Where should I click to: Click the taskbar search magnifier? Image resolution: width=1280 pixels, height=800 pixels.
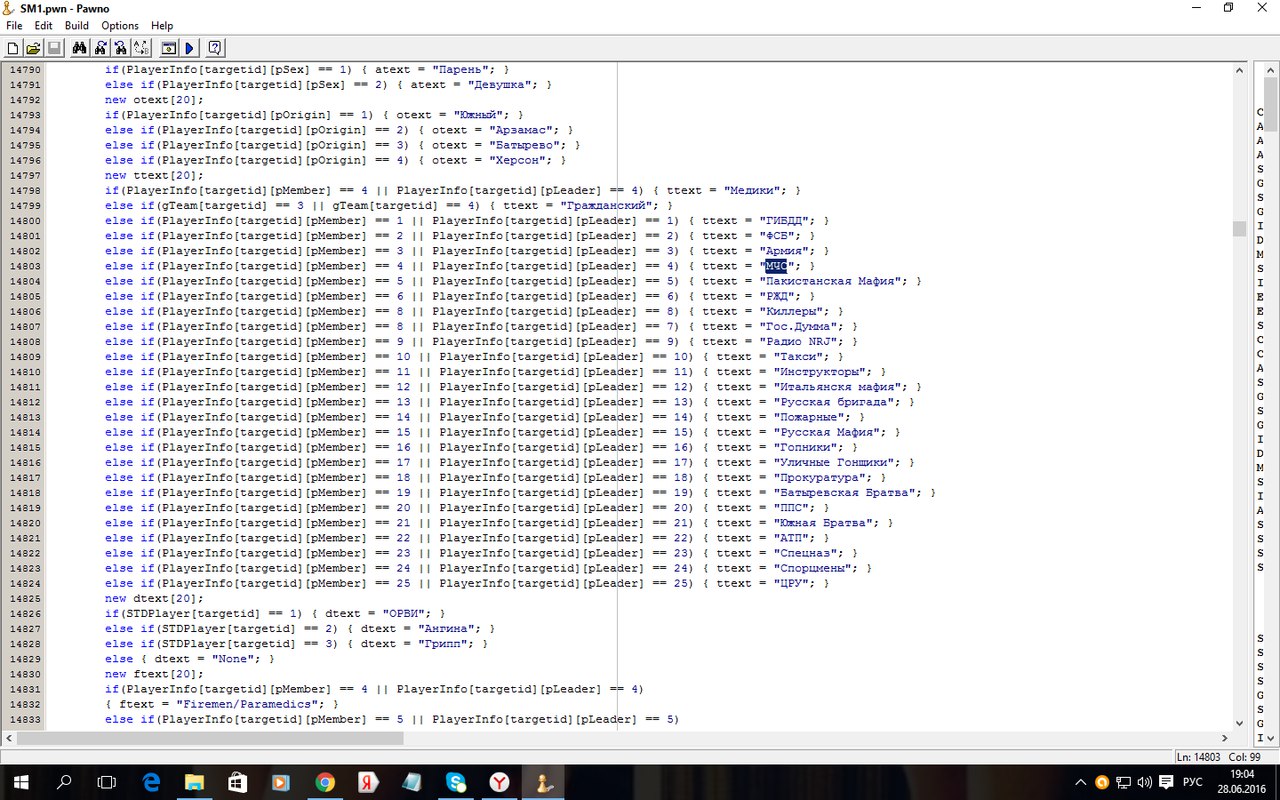pyautogui.click(x=64, y=782)
